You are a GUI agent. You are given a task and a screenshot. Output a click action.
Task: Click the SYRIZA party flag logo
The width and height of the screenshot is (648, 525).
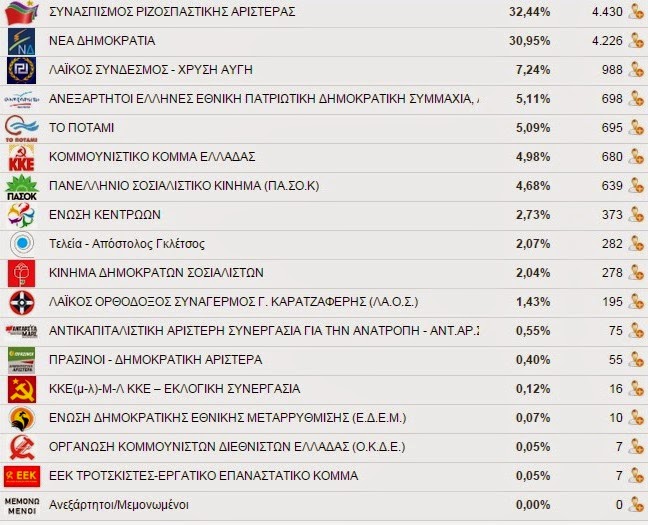(x=21, y=12)
